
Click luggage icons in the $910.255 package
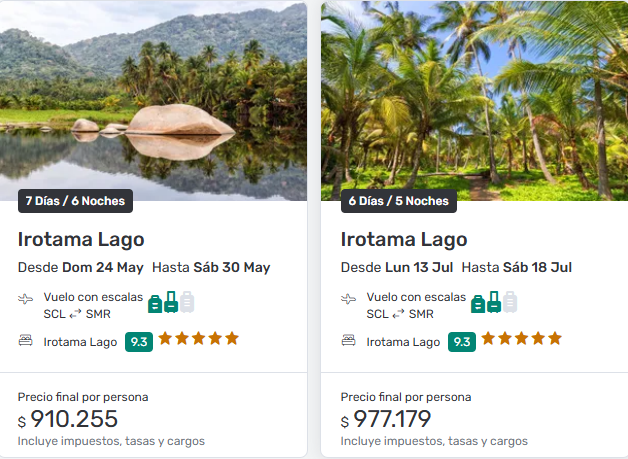pos(171,302)
